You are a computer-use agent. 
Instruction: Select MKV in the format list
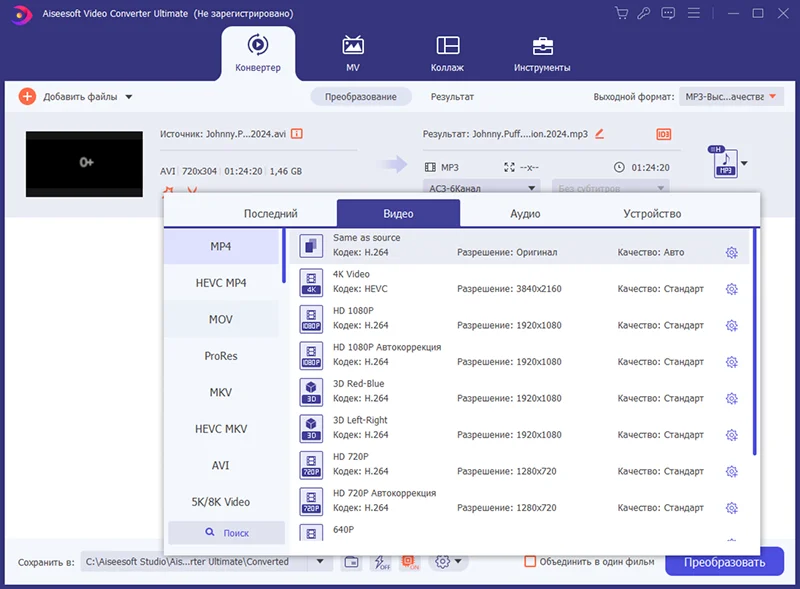pyautogui.click(x=221, y=392)
